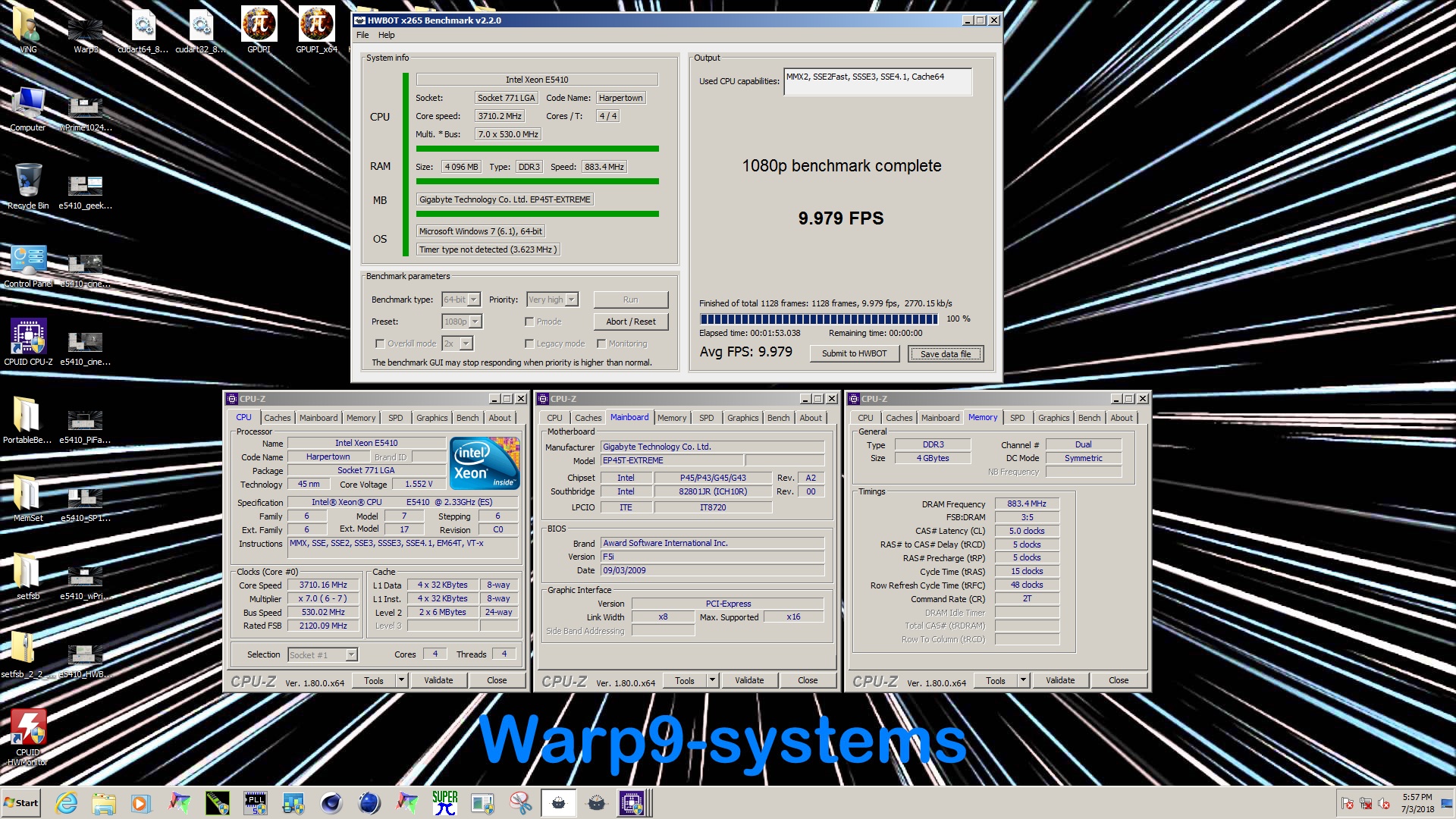Click the Used CPU capabilities text box
The image size is (1456, 819).
point(877,82)
